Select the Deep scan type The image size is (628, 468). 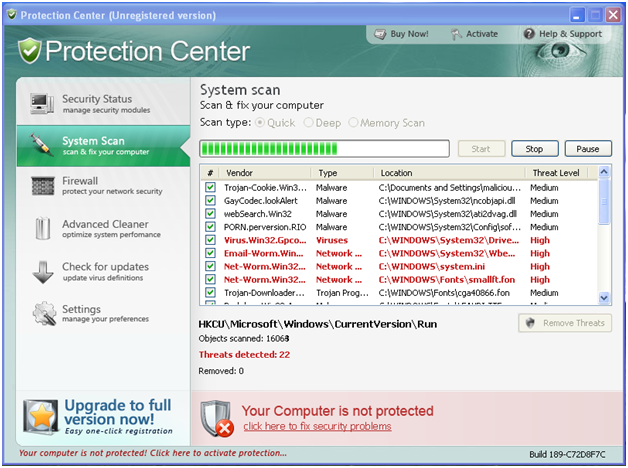point(308,123)
